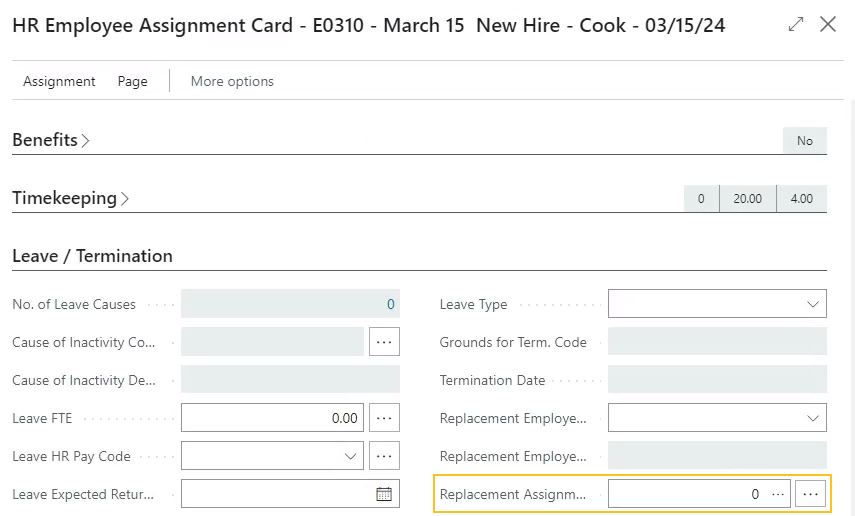Viewport: 855px width, 516px height.
Task: Click the Benefits summary value No
Action: (x=805, y=141)
